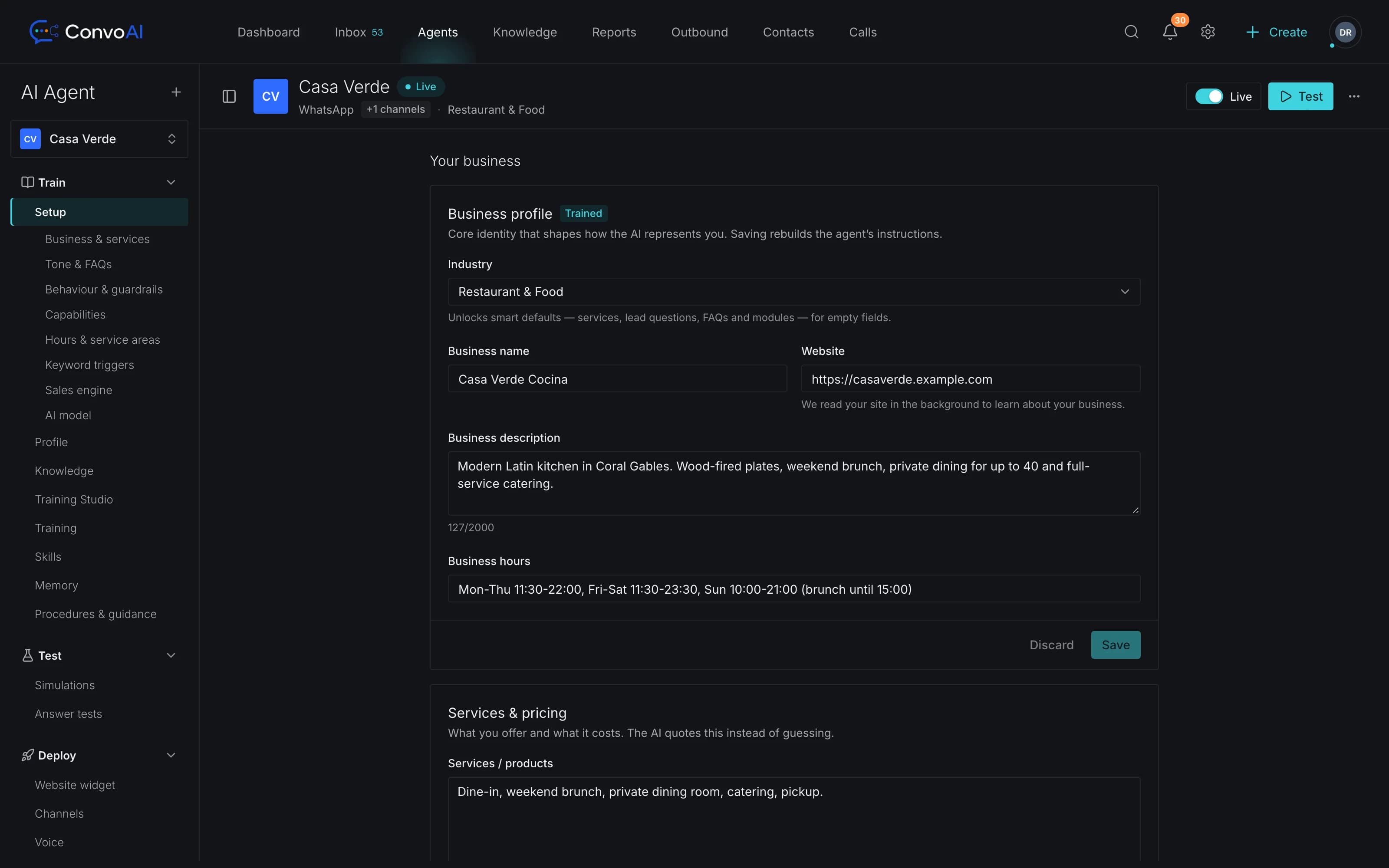
Task: Open Simulations under Test
Action: point(65,685)
